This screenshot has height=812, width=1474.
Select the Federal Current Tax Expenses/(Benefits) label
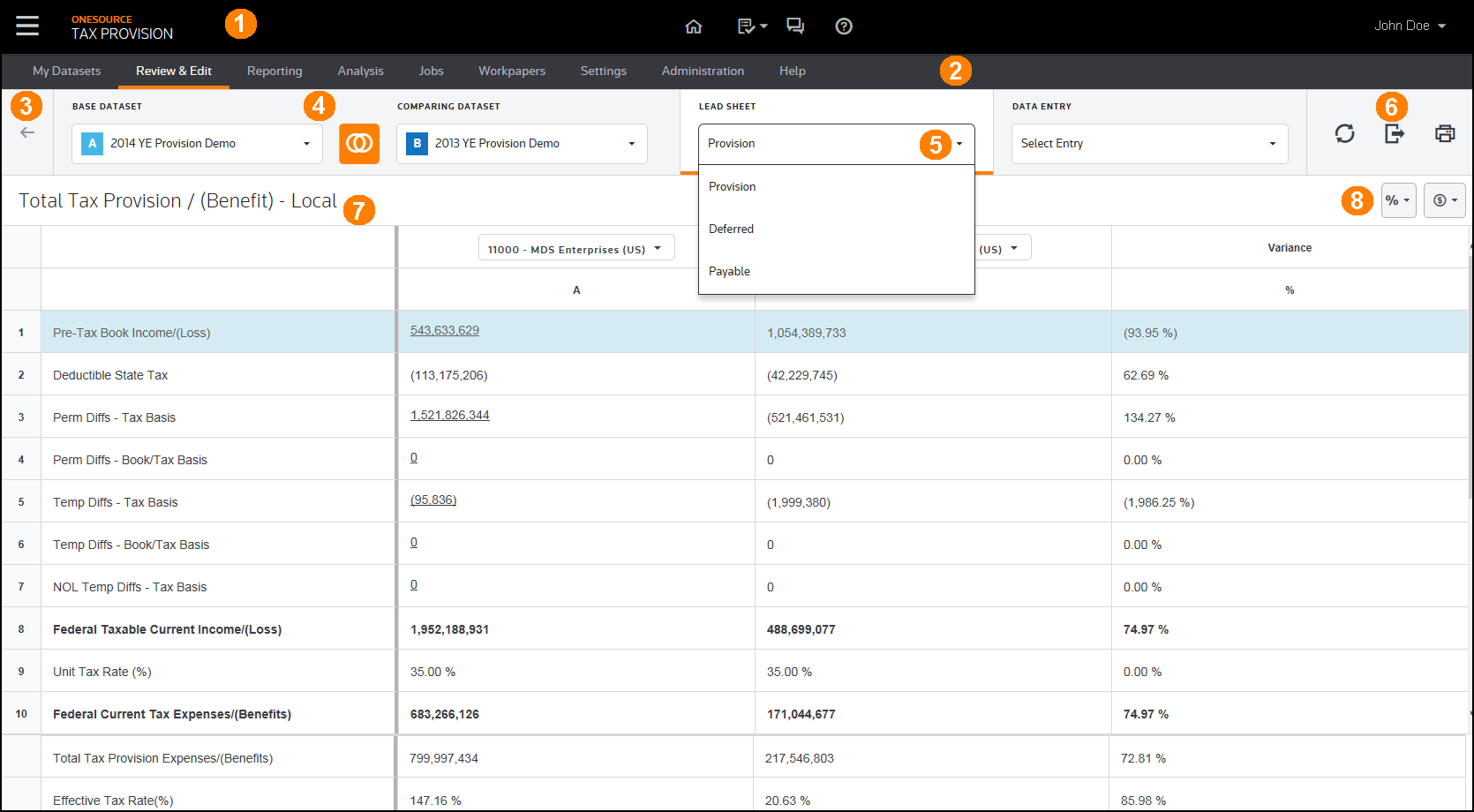(x=172, y=714)
